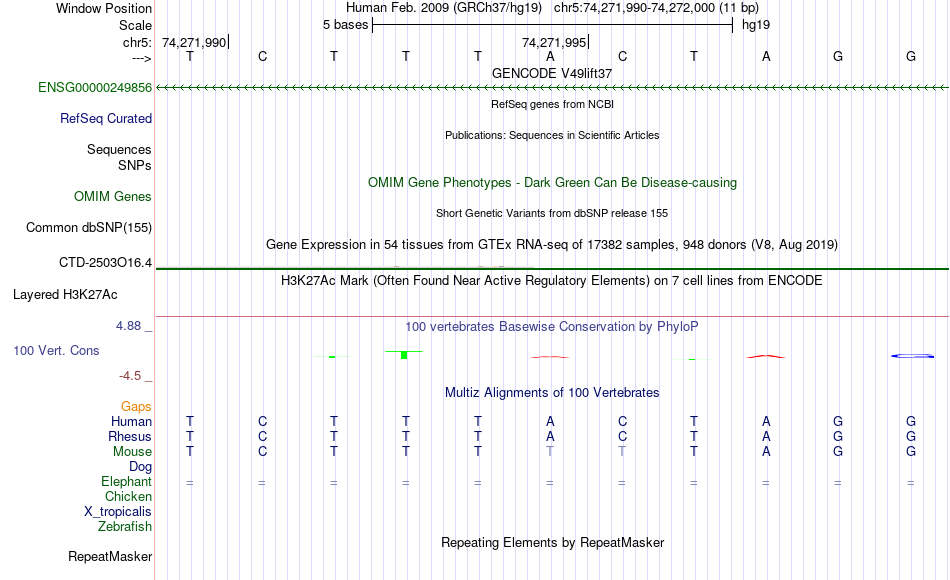The width and height of the screenshot is (950, 580).
Task: Select the 100 Vert. Cons label
Action: point(56,350)
